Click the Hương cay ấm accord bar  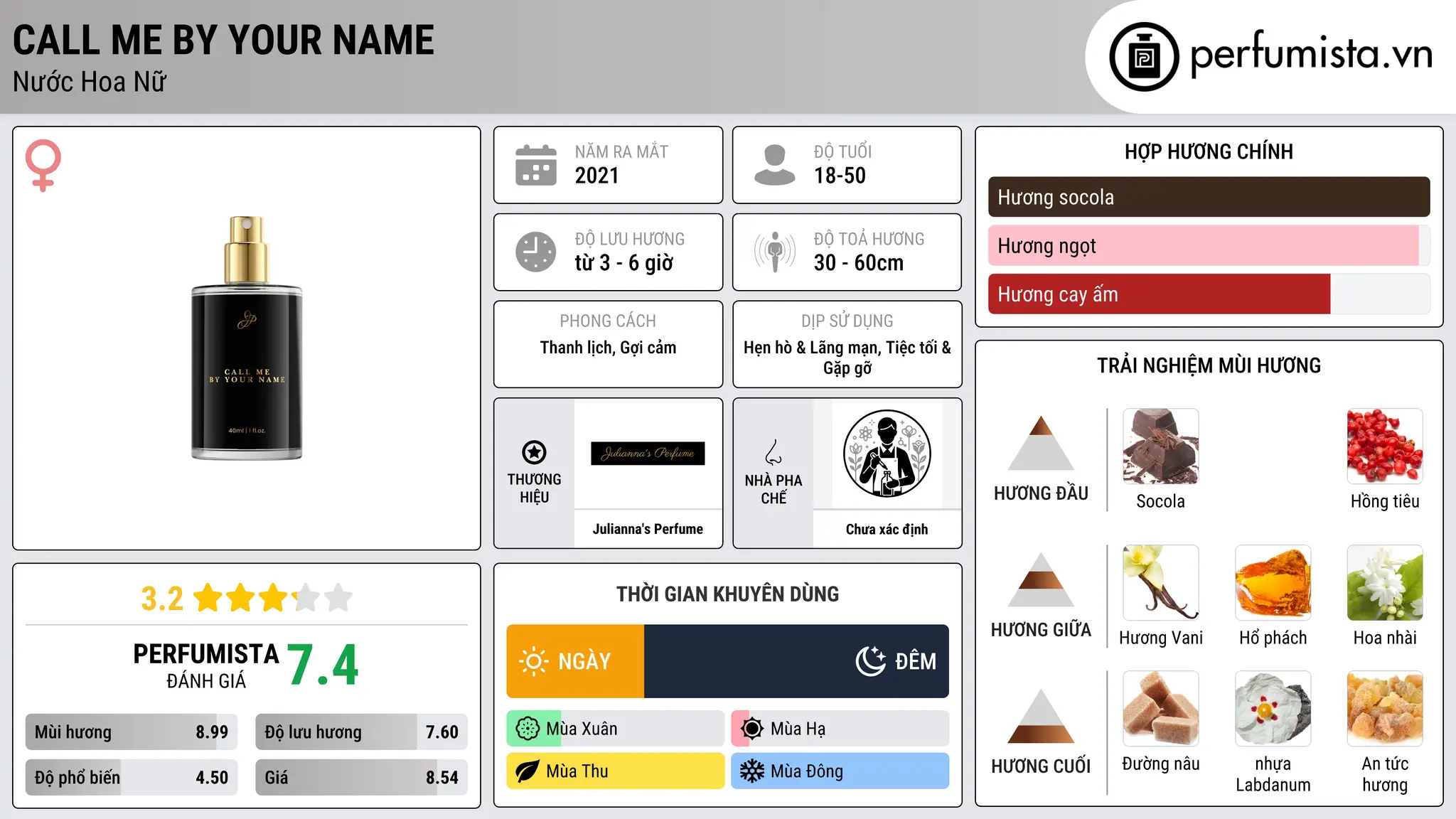[x=1209, y=294]
